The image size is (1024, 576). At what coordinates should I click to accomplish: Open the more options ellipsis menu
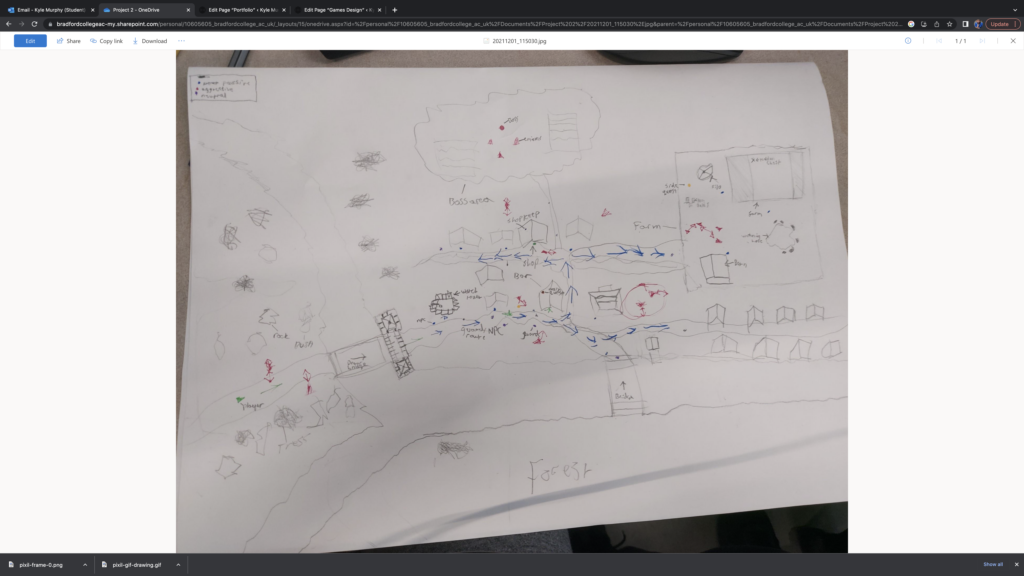tap(182, 40)
